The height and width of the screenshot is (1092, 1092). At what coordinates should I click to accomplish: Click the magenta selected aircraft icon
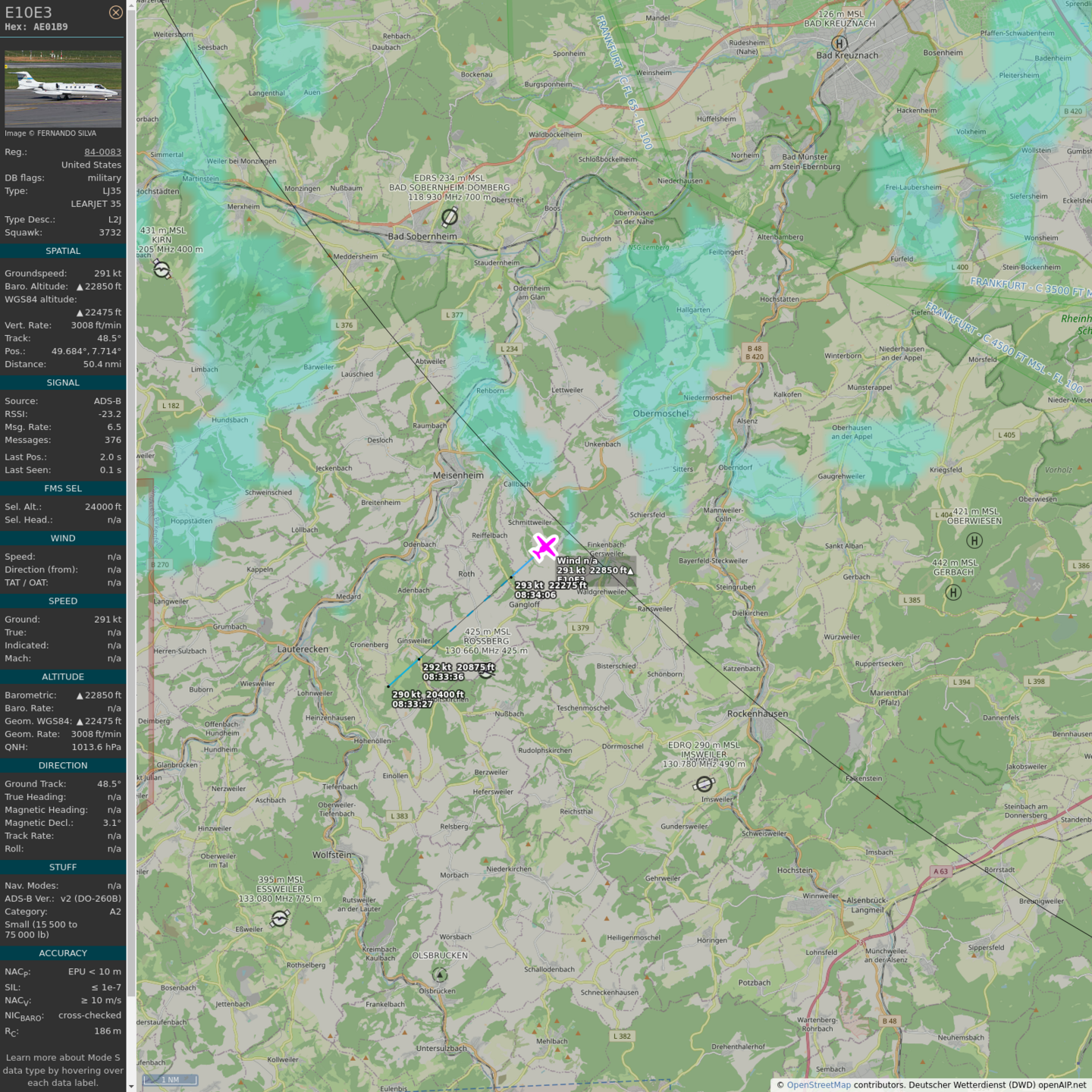click(544, 547)
